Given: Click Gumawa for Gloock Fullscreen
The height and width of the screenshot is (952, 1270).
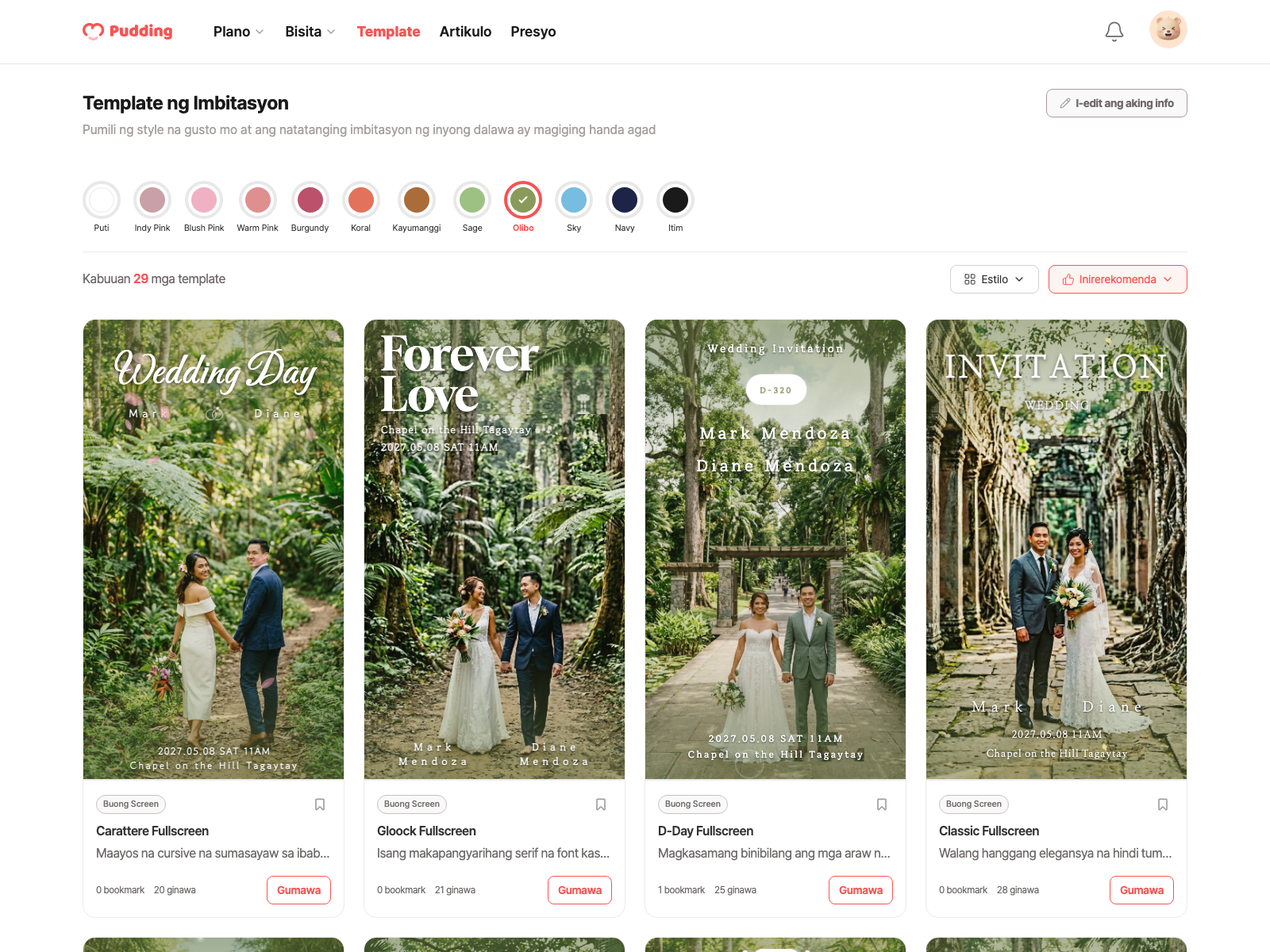Looking at the screenshot, I should pyautogui.click(x=579, y=890).
